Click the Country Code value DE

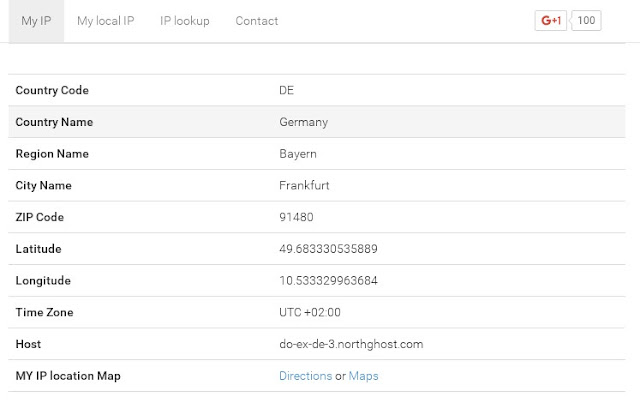tap(287, 91)
